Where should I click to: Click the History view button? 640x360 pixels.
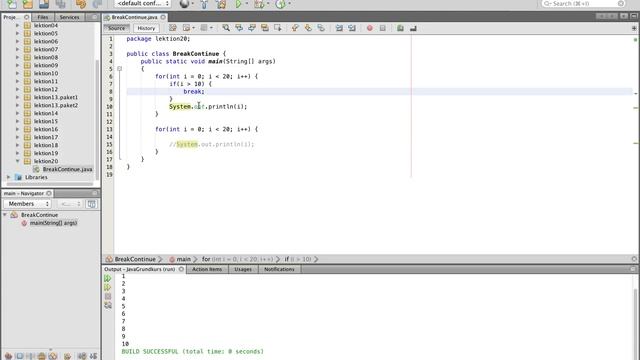[x=146, y=28]
